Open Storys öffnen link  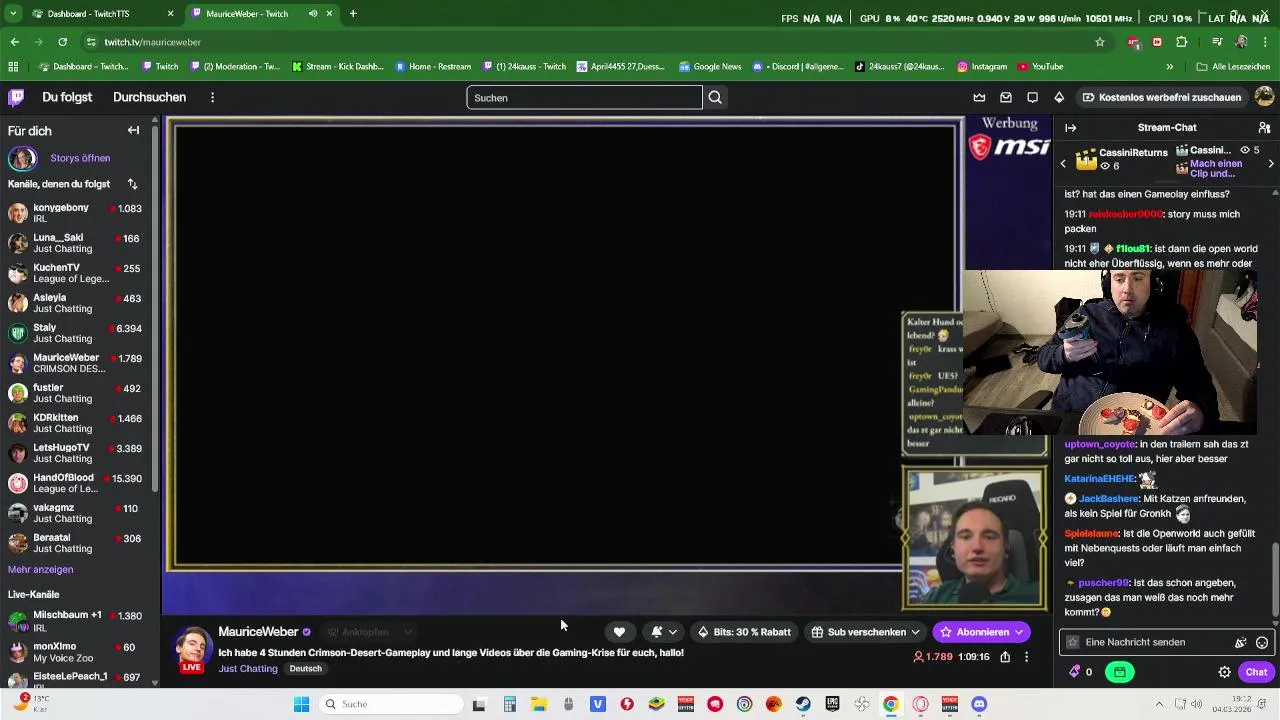tap(80, 158)
